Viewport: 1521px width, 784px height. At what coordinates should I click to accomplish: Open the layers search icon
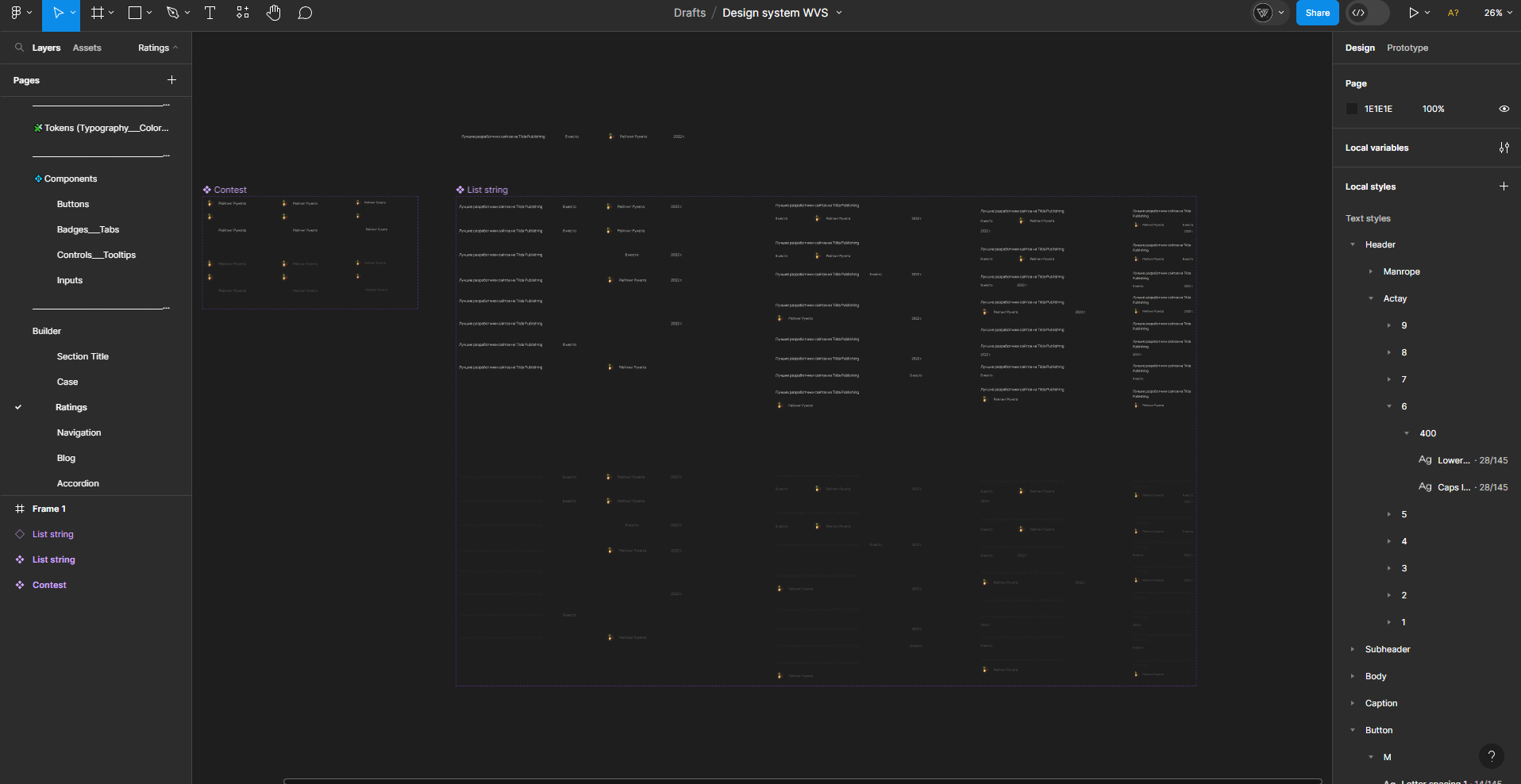pyautogui.click(x=19, y=48)
